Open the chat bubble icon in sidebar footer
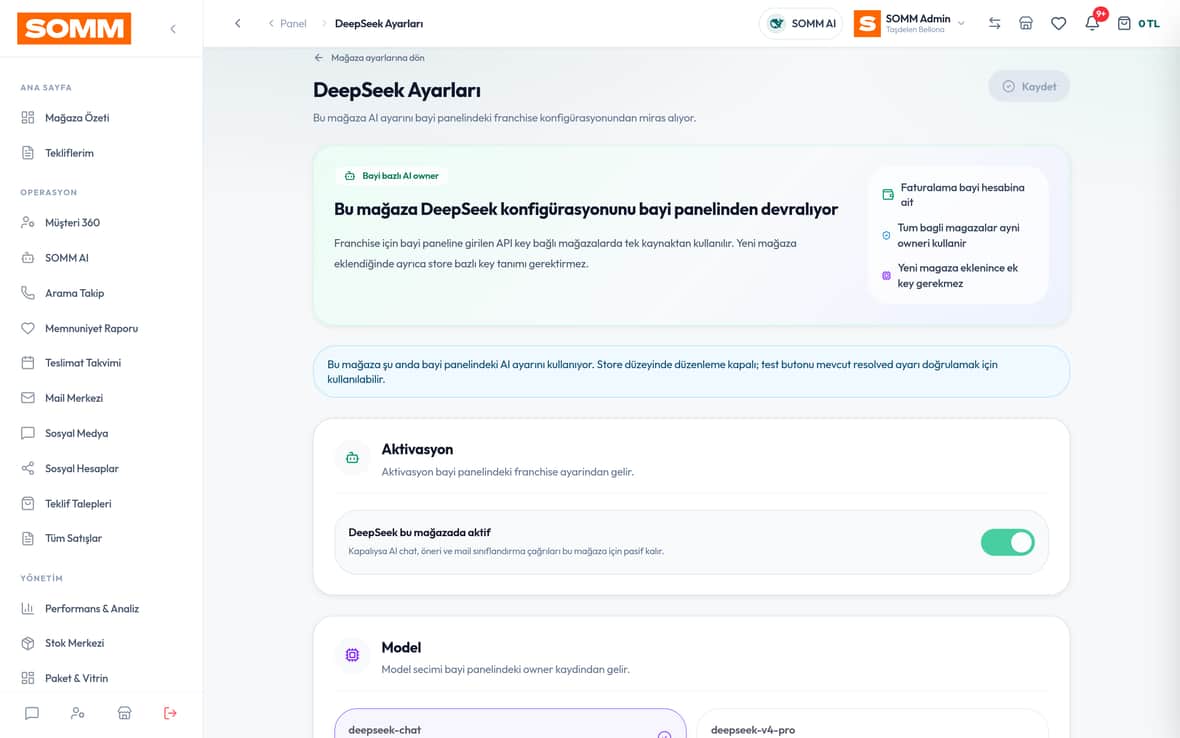This screenshot has width=1180, height=738. (32, 712)
